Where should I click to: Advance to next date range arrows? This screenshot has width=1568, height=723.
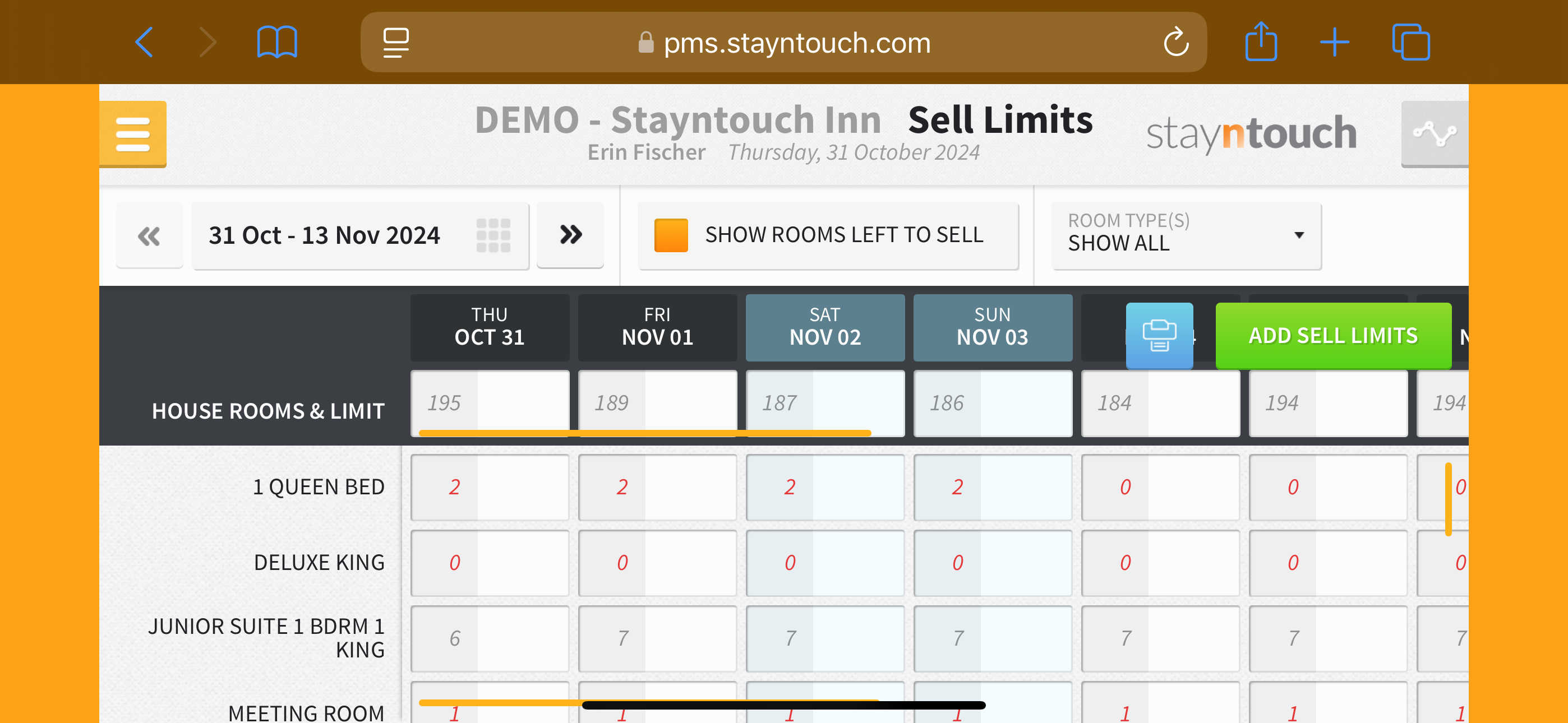pyautogui.click(x=570, y=235)
